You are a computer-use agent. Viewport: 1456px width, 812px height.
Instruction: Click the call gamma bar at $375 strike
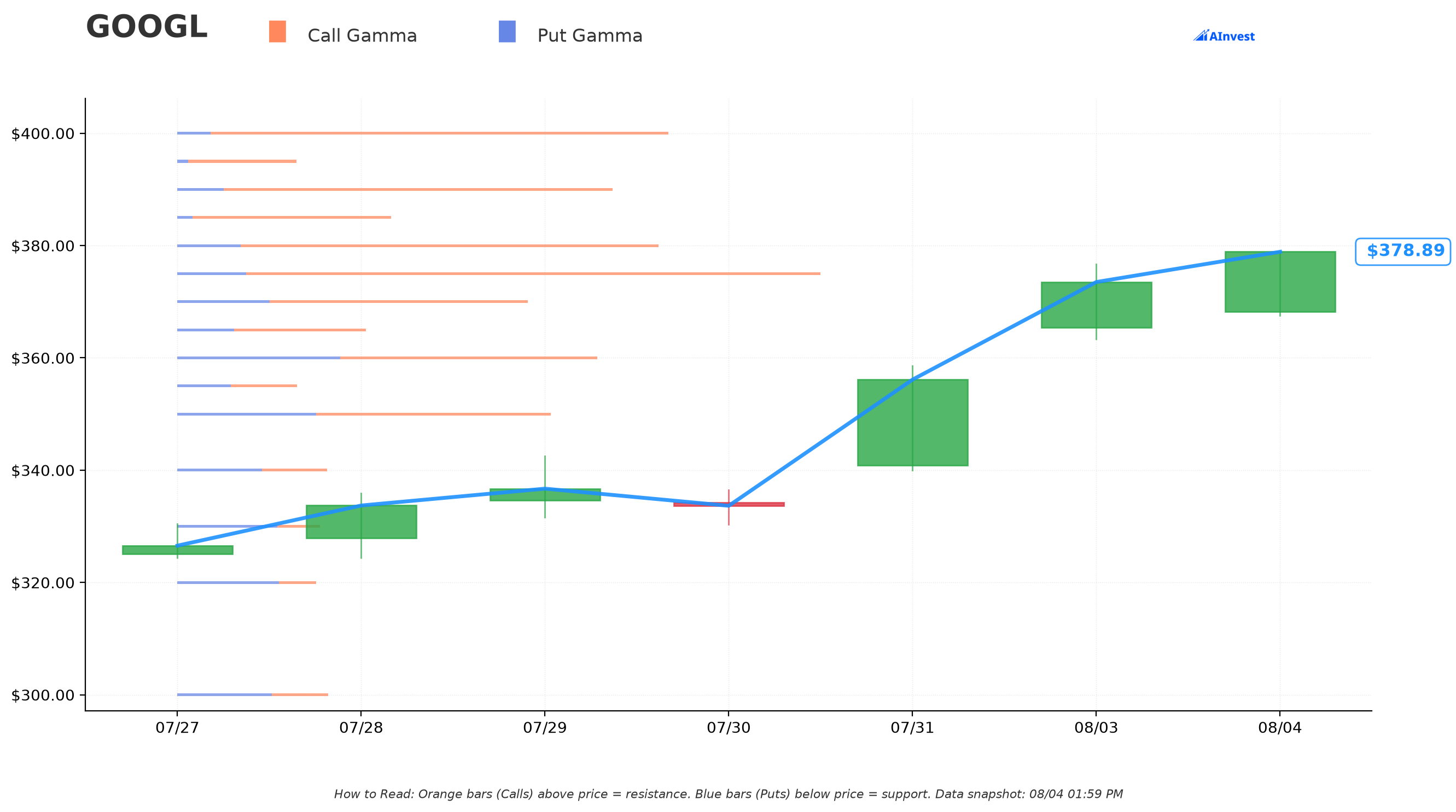click(x=533, y=273)
